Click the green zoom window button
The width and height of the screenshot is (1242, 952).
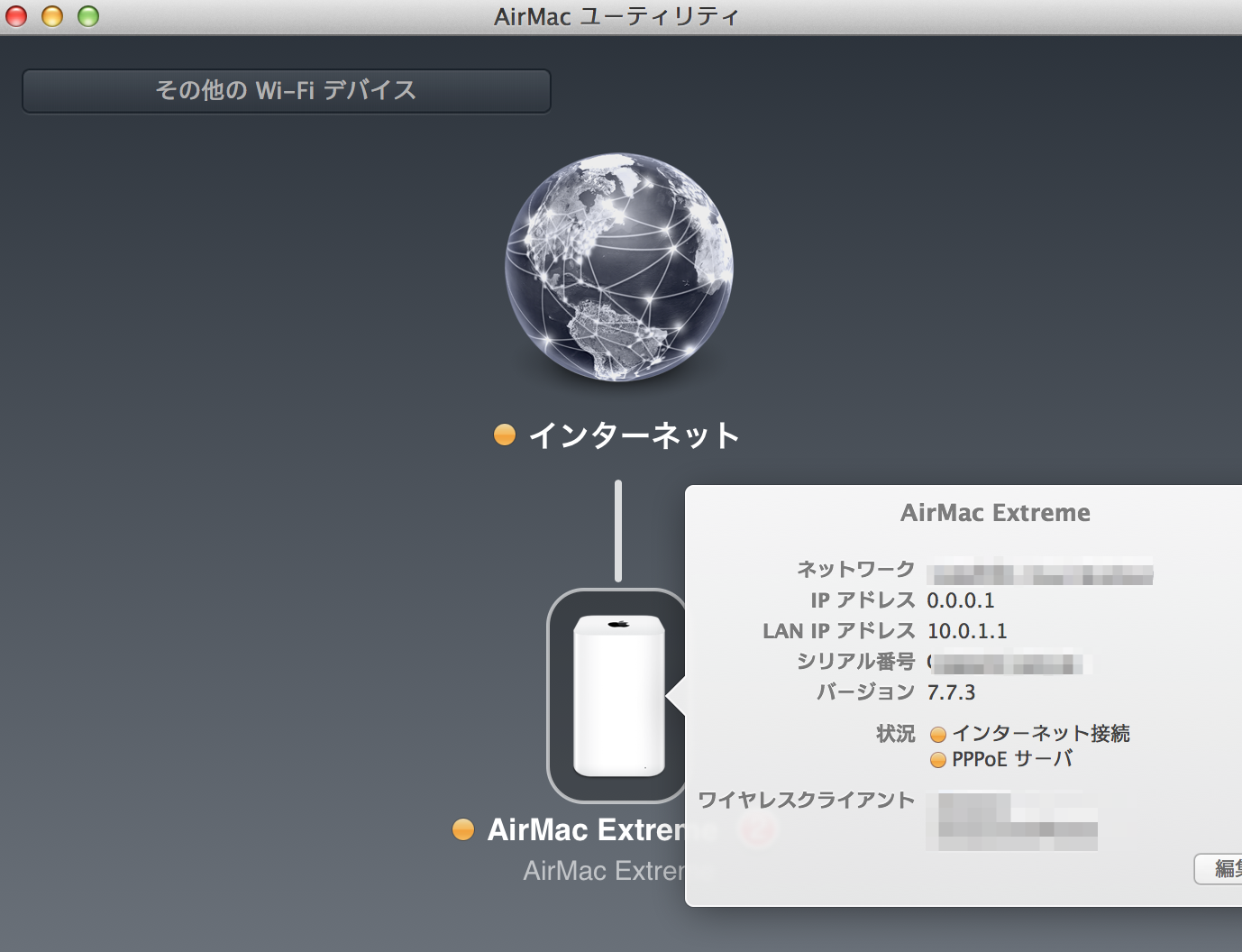pos(88,16)
